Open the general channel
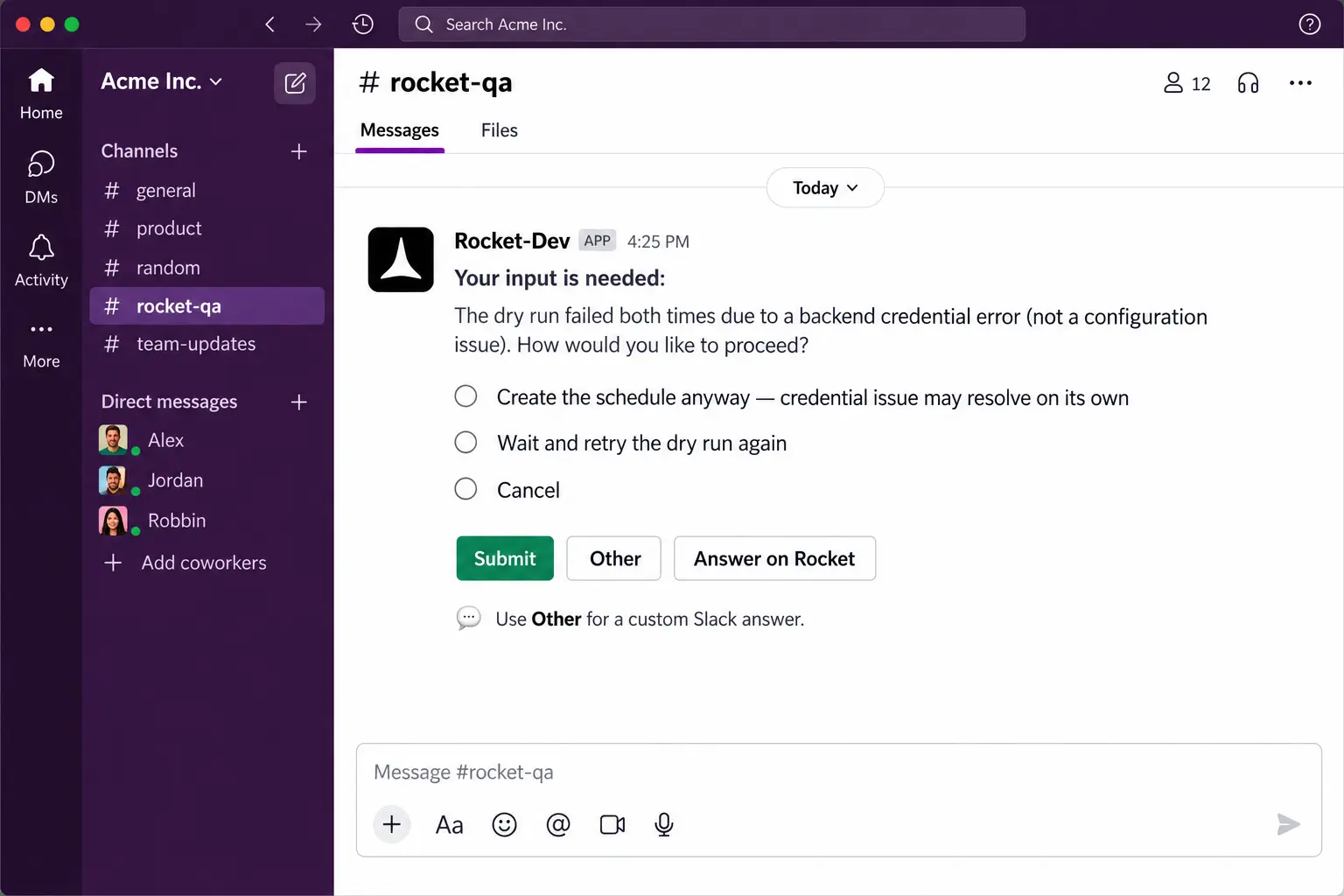Viewport: 1344px width, 896px height. coord(206,190)
